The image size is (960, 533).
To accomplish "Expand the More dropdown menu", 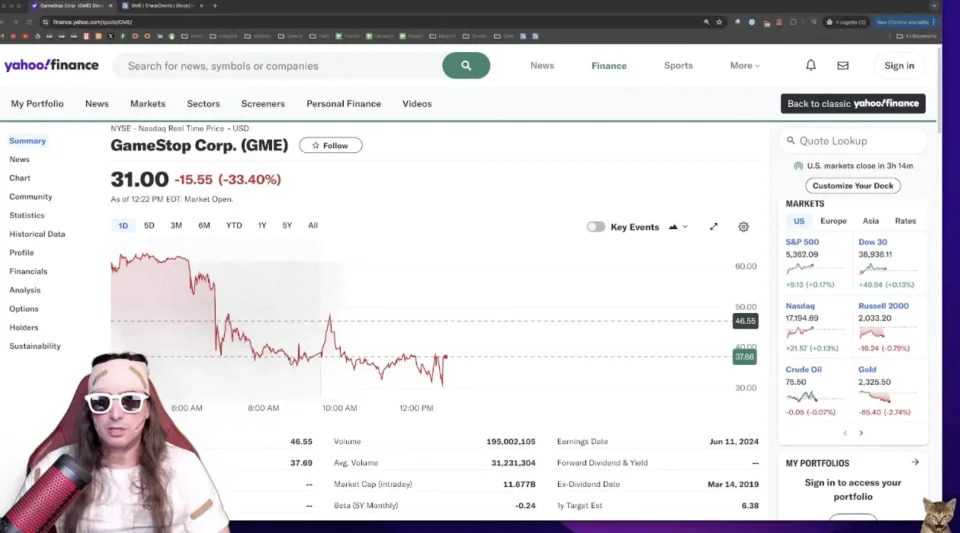I will (x=744, y=65).
